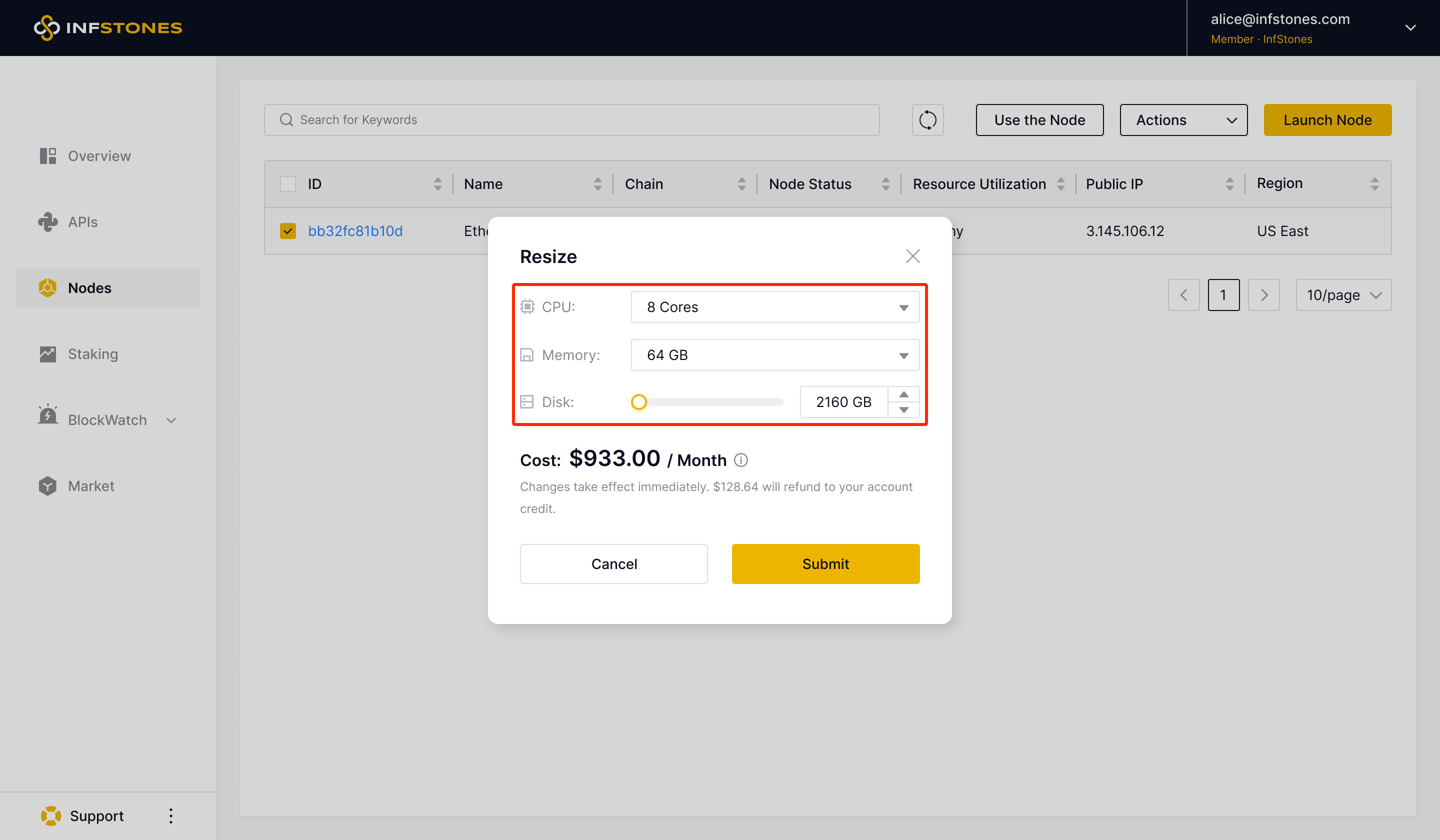
Task: Open the CPU cores dropdown
Action: [x=774, y=307]
